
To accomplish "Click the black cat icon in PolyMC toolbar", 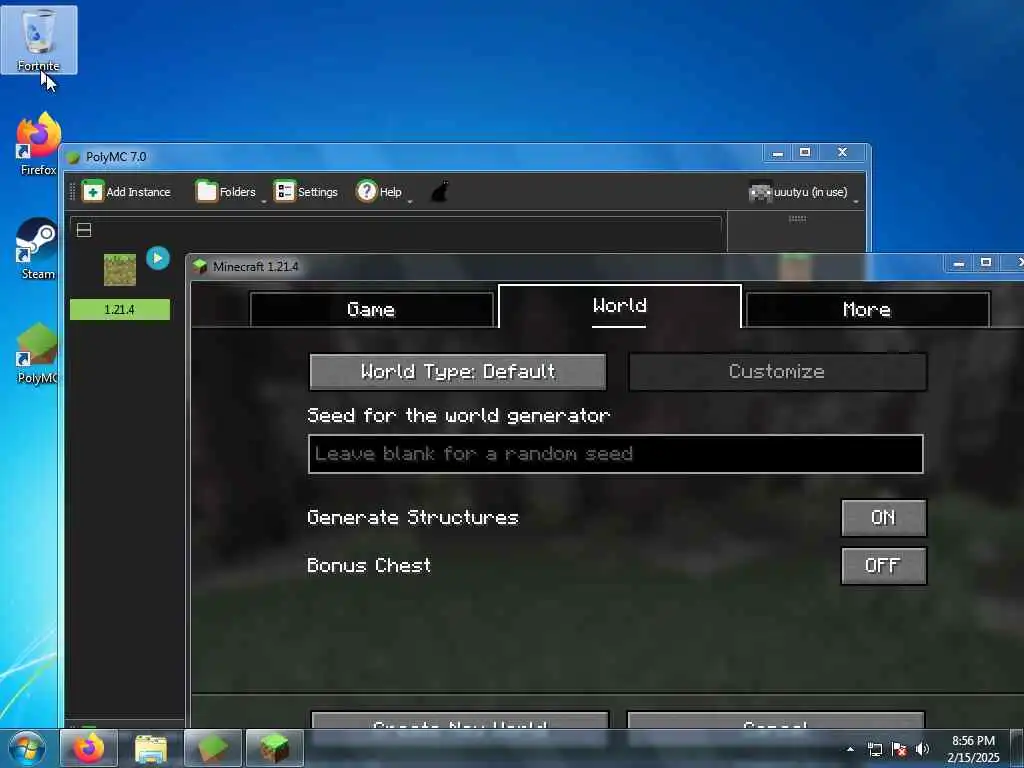I will [x=440, y=192].
